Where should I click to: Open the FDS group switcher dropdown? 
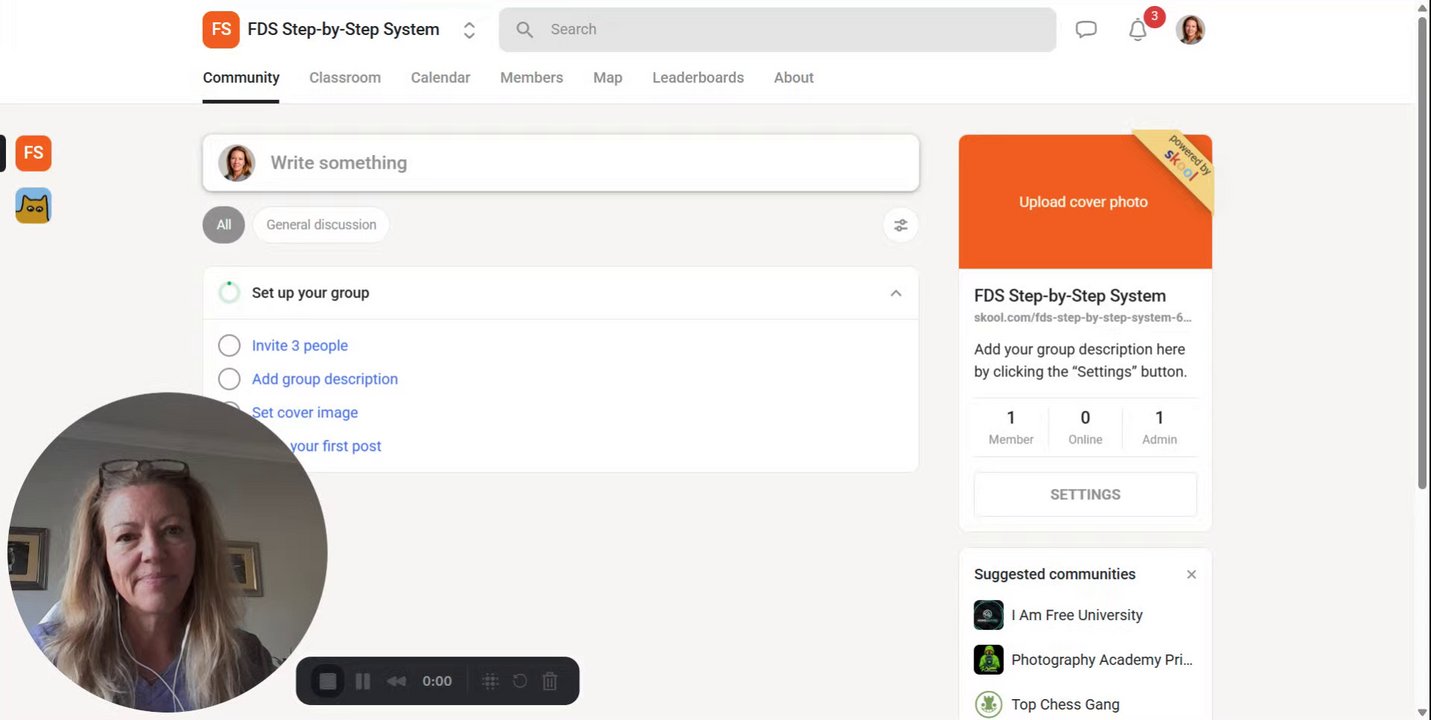tap(469, 30)
